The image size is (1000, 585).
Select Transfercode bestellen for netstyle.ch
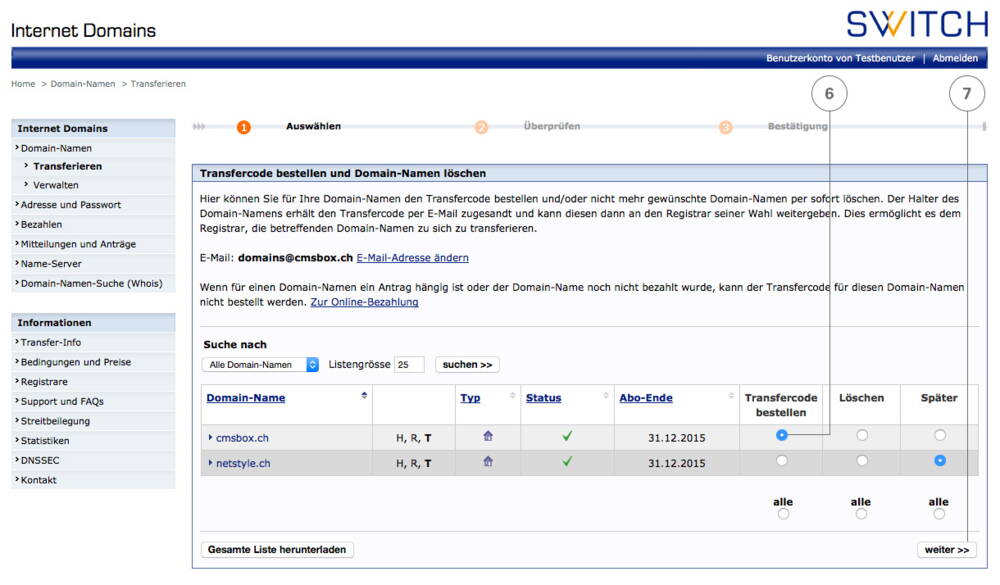coord(781,461)
